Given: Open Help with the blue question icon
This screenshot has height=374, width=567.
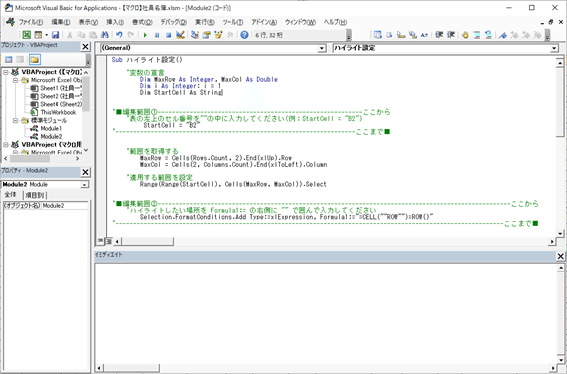Looking at the screenshot, I should pyautogui.click(x=244, y=35).
